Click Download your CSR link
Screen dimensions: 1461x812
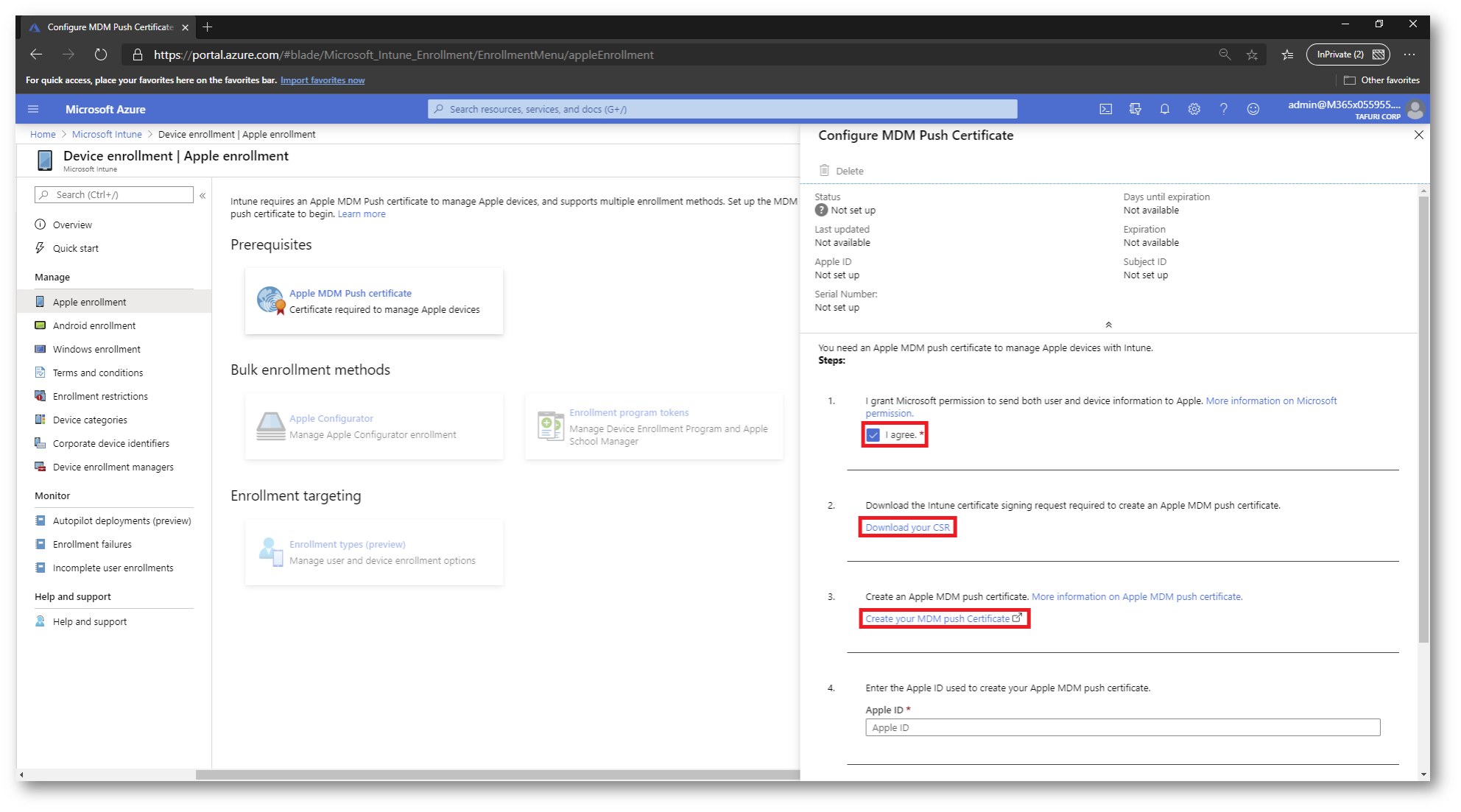(x=907, y=527)
